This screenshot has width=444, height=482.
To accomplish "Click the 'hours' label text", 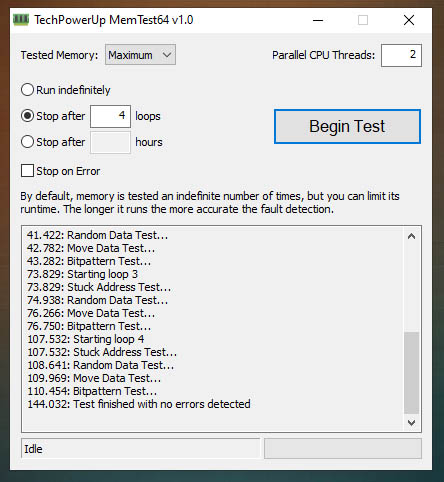I will coord(149,142).
